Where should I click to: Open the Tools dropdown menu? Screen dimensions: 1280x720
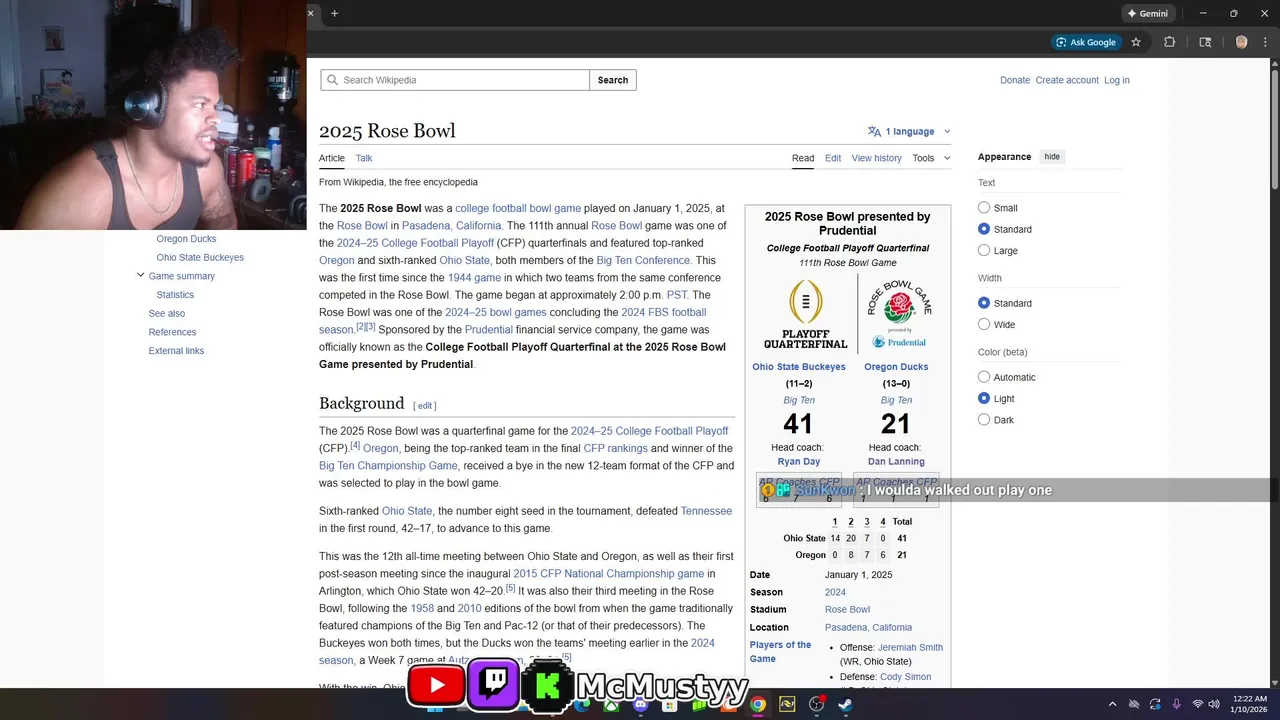tap(931, 158)
